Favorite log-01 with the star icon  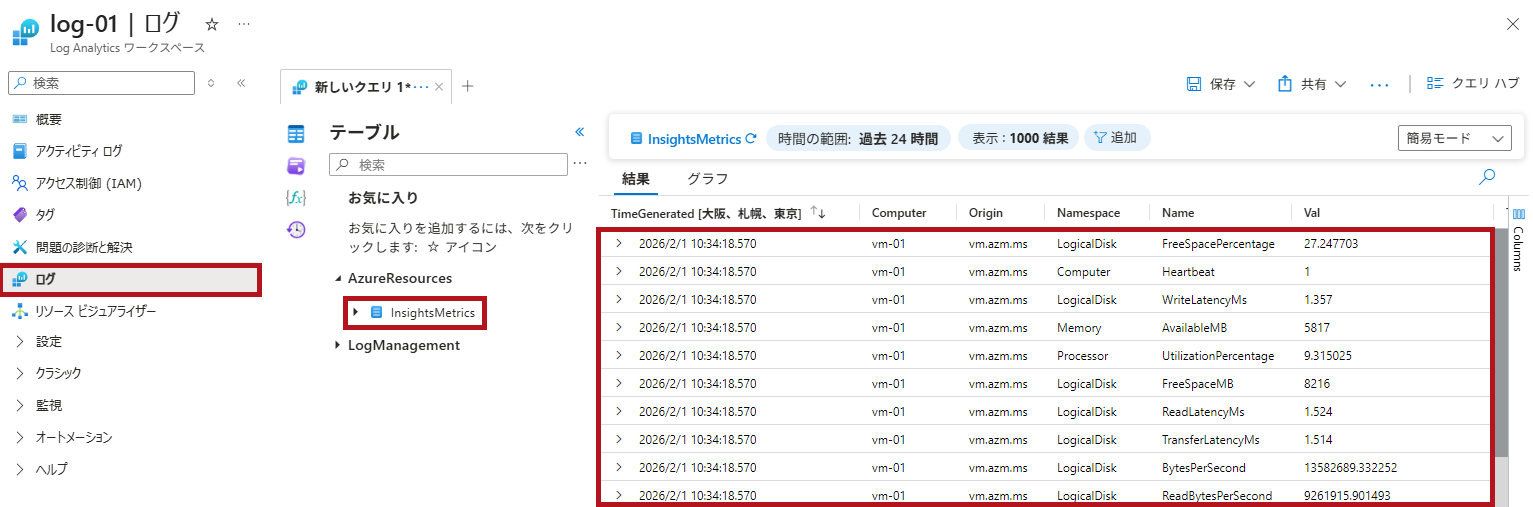point(212,24)
